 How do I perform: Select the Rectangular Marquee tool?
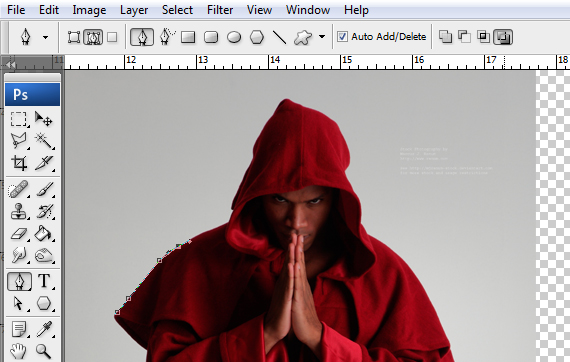pos(19,119)
